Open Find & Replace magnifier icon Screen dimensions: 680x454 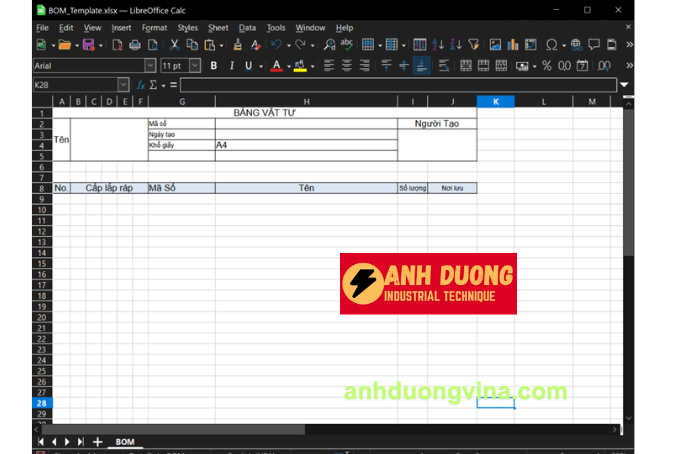(x=329, y=45)
